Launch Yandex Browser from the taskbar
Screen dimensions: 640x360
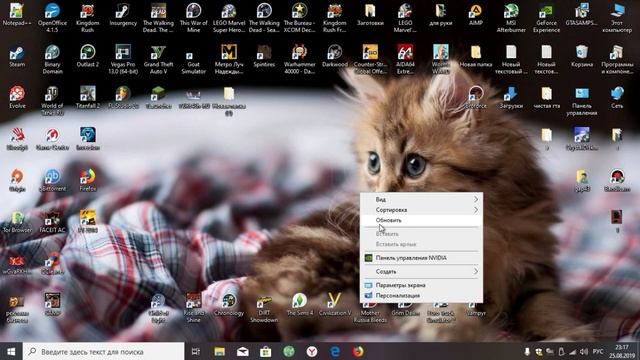(312, 351)
